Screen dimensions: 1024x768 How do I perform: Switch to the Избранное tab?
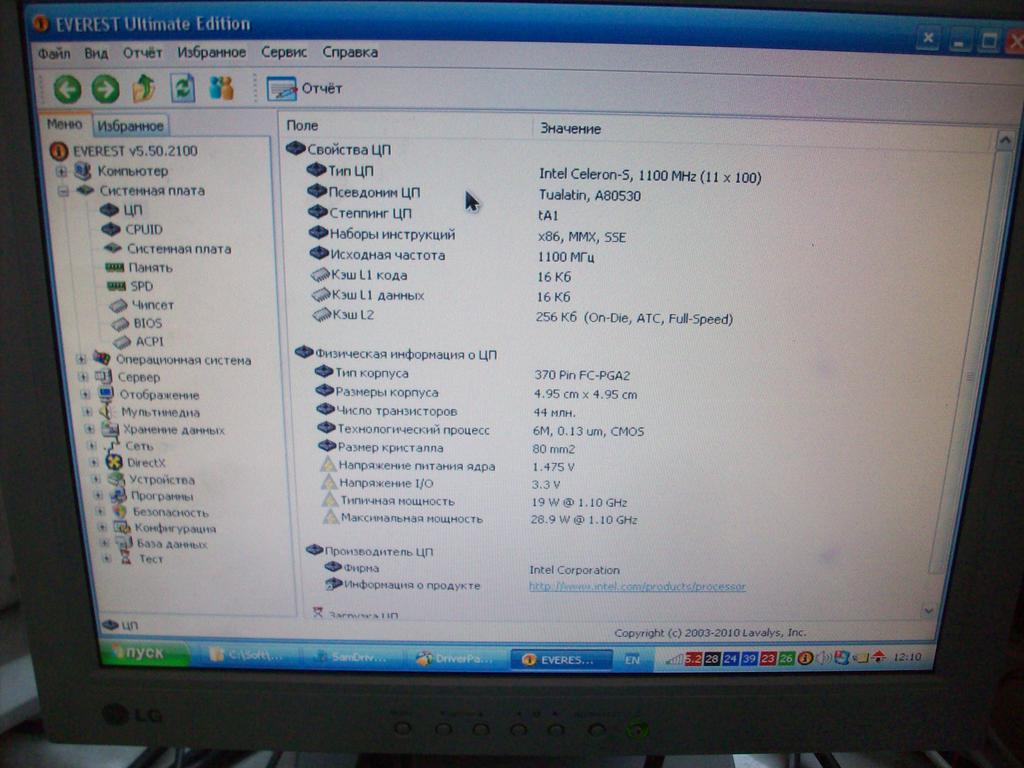pyautogui.click(x=130, y=126)
